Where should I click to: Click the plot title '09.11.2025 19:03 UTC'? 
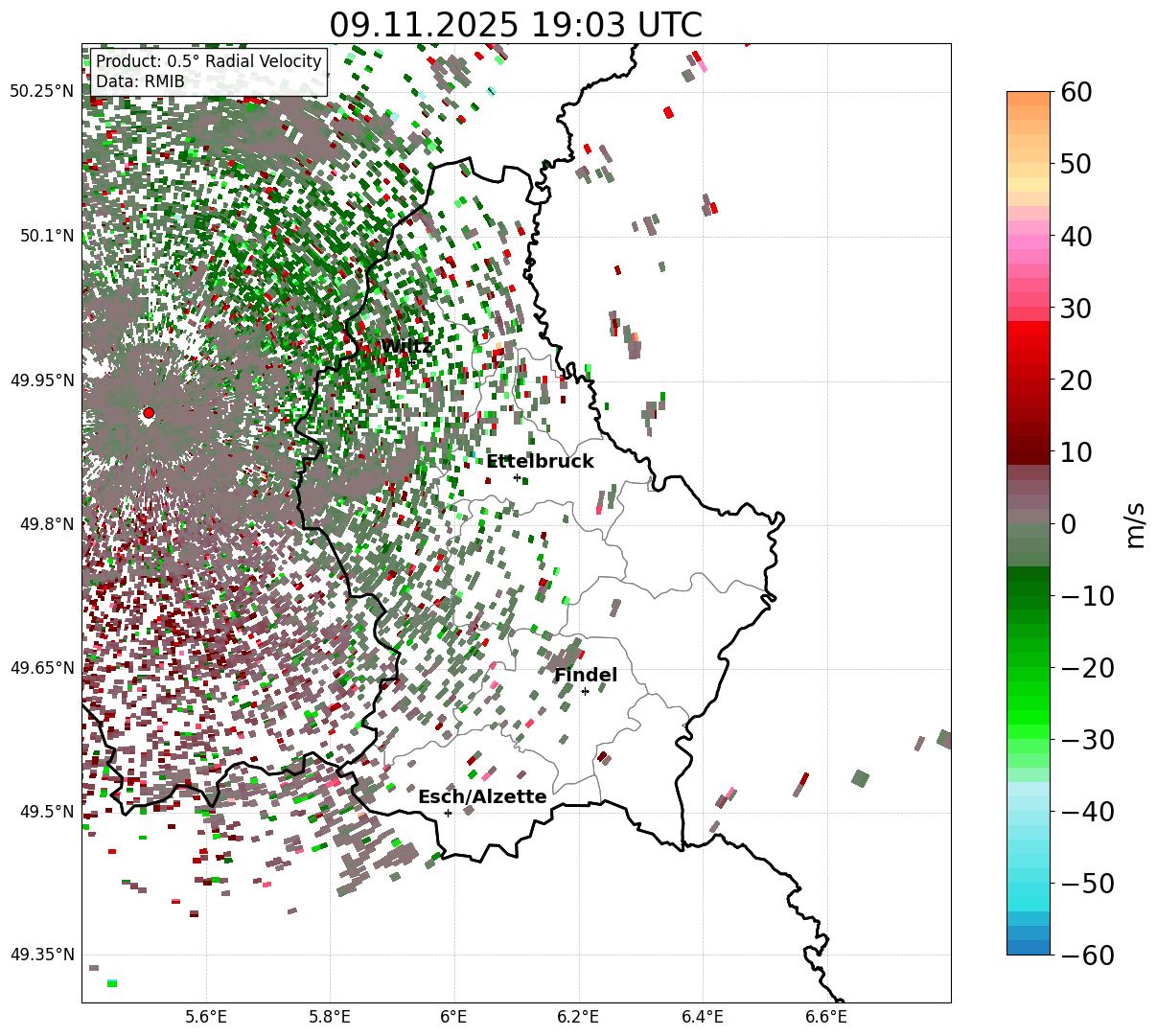coord(516,24)
